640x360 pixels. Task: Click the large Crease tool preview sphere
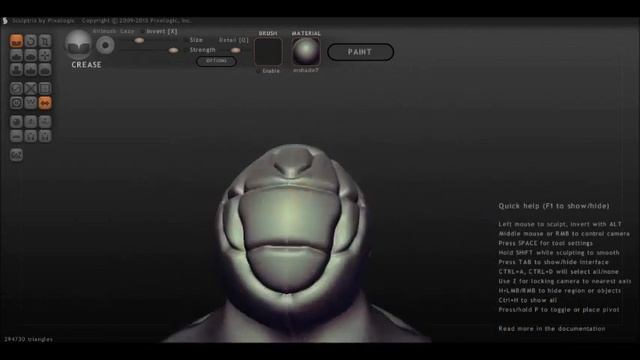point(78,44)
